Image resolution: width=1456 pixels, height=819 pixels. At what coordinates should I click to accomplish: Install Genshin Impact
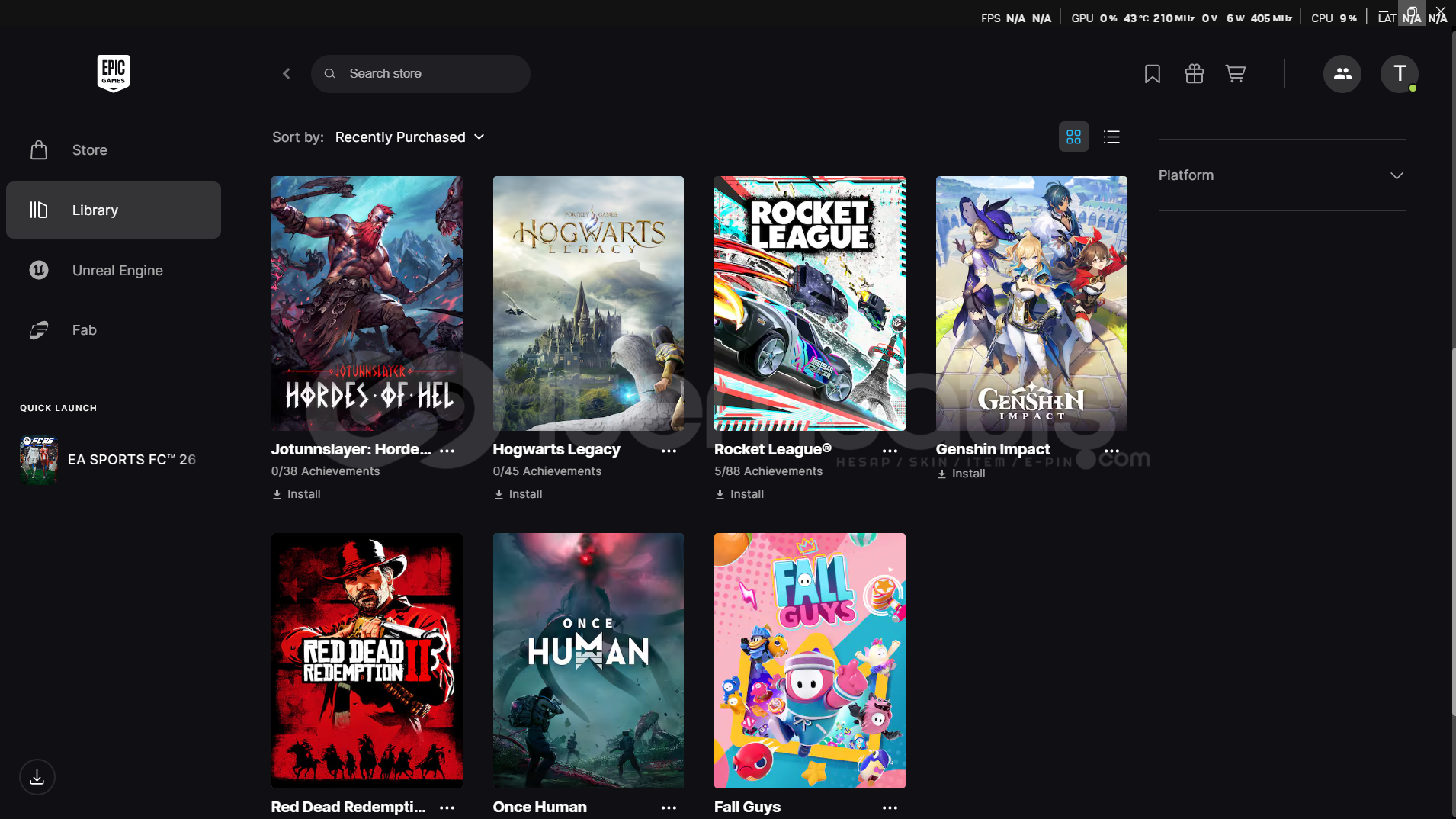961,474
